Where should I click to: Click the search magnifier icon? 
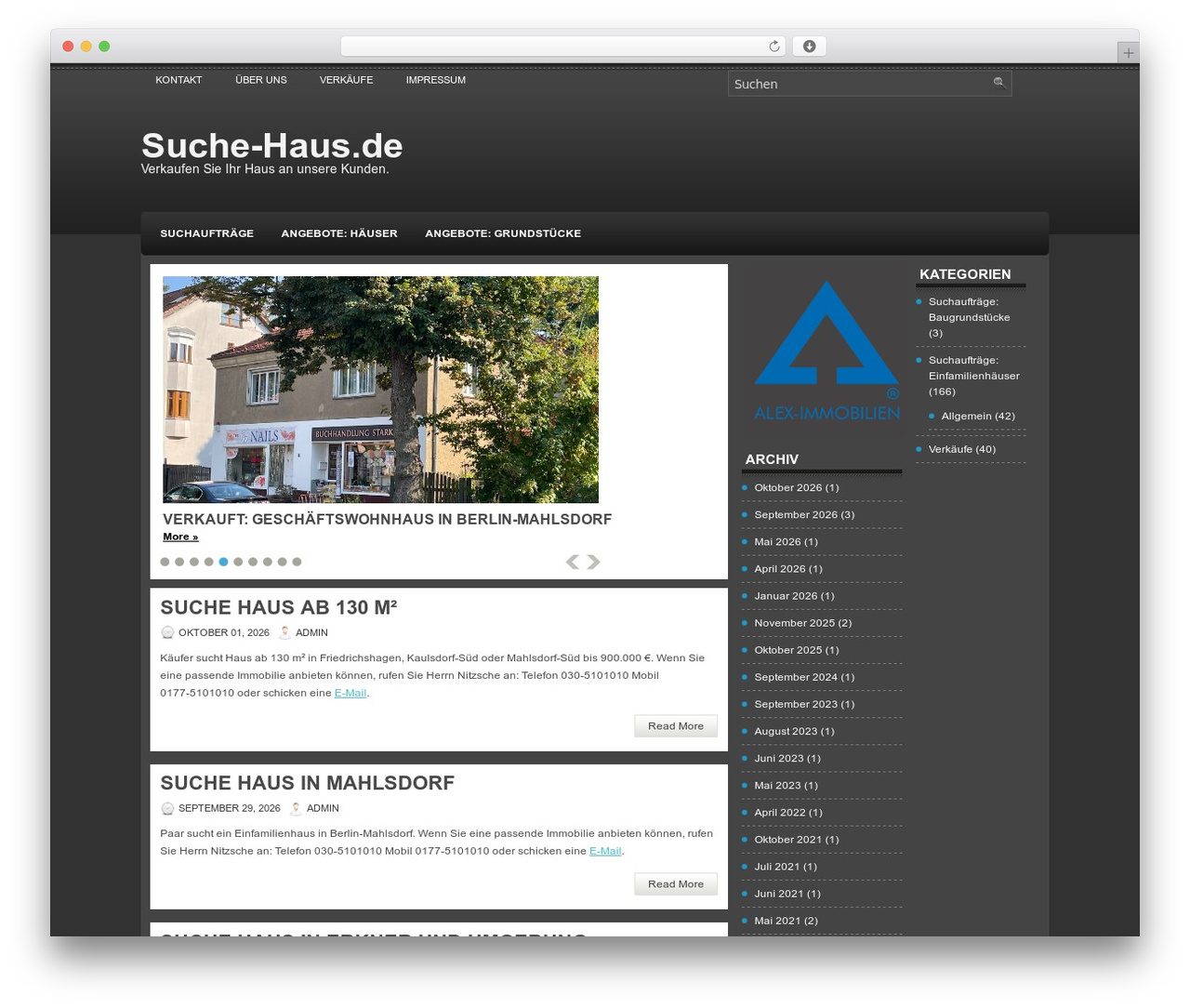click(999, 83)
